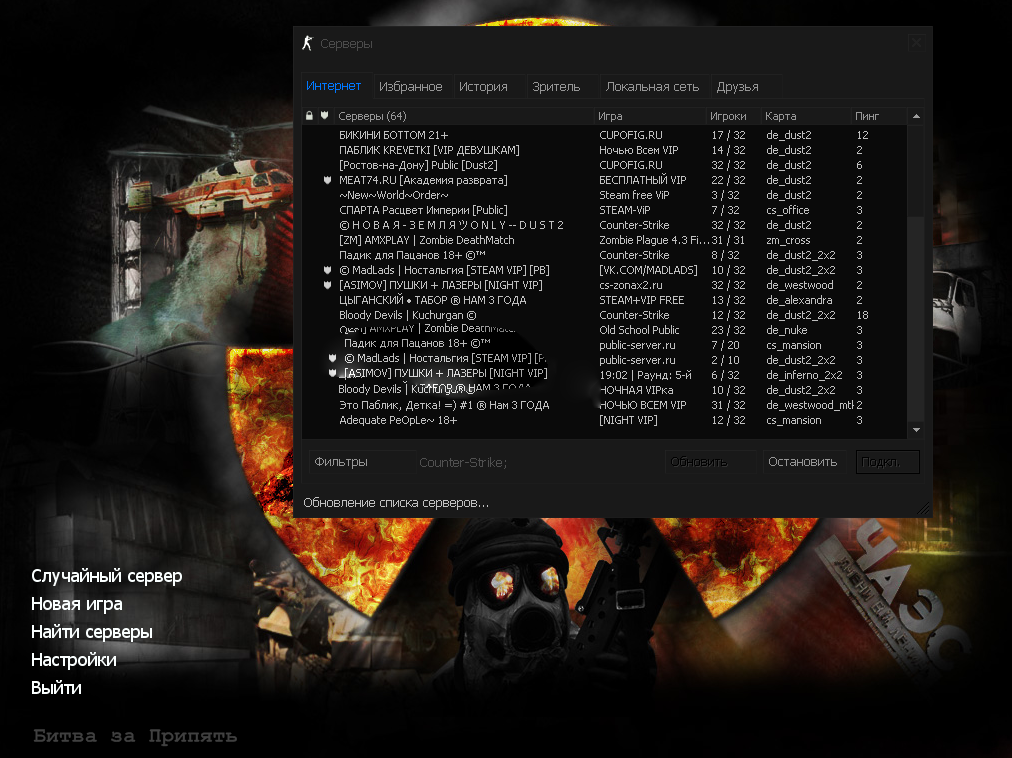Choose Настройки from the main menu
Viewport: 1012px width, 758px height.
tap(74, 660)
